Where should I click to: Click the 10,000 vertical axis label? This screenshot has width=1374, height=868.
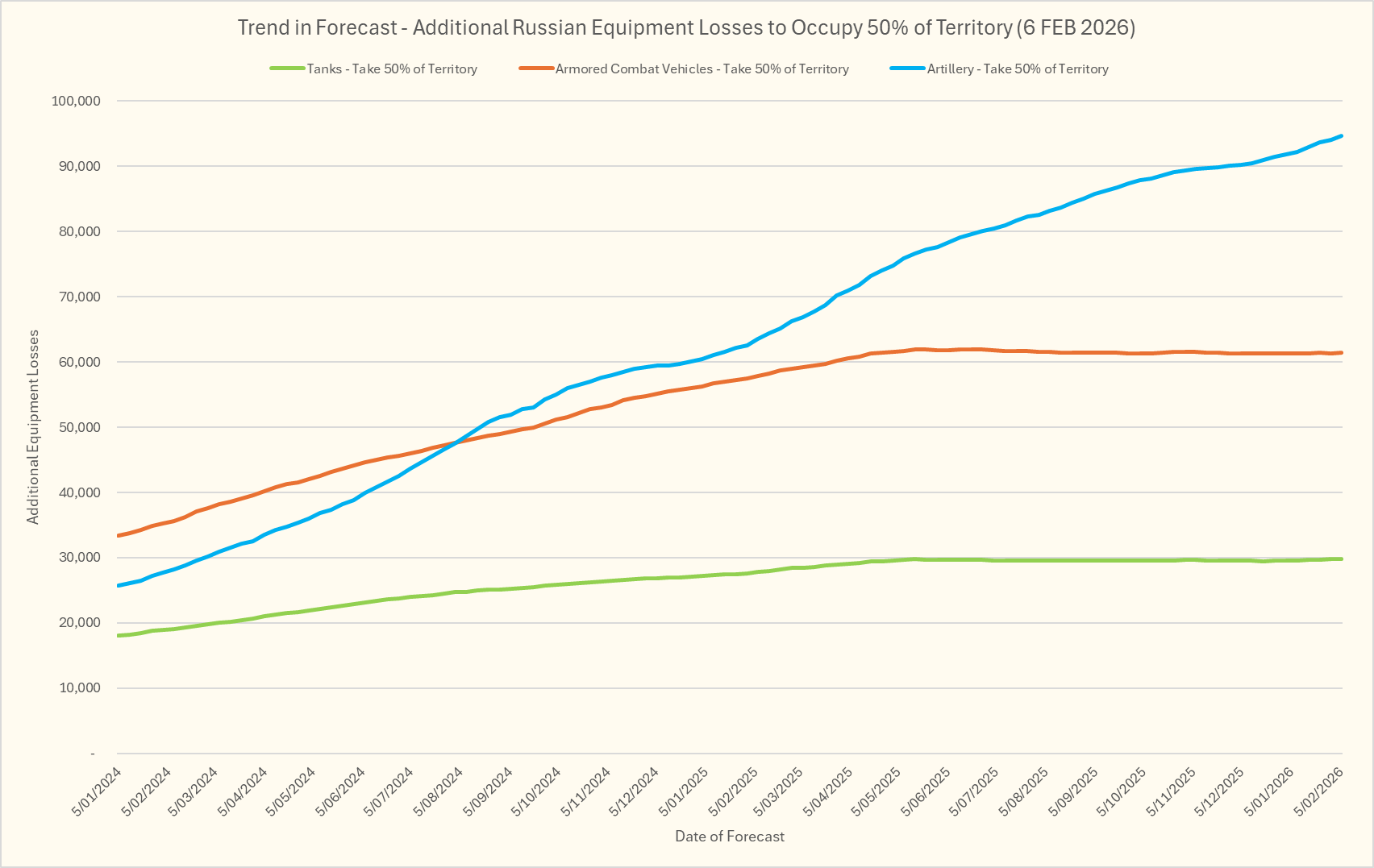pyautogui.click(x=76, y=688)
